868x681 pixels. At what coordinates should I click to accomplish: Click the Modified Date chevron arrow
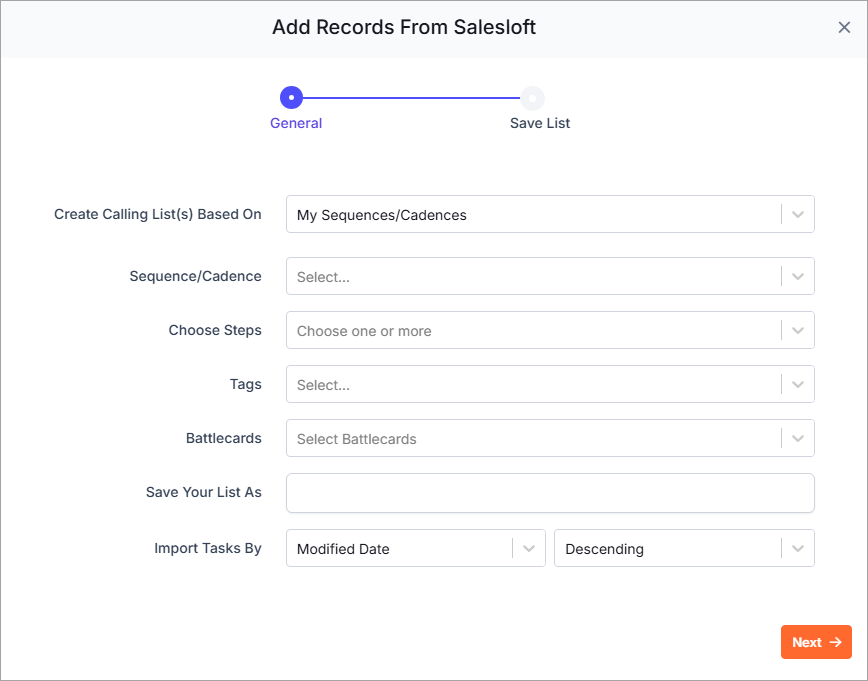point(529,548)
